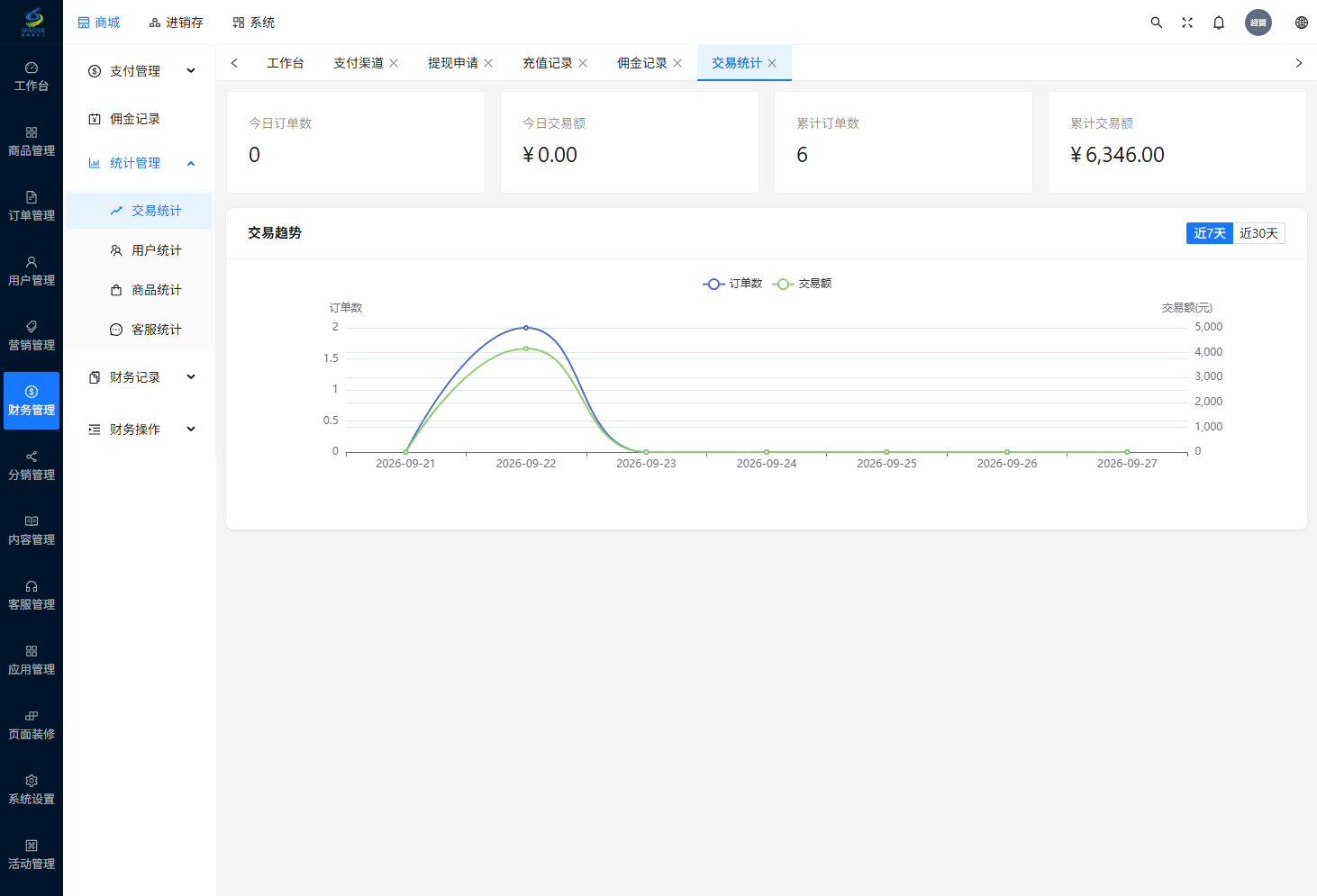Close the 充值记录 tab
Screen dimensions: 1317x896
click(x=583, y=63)
